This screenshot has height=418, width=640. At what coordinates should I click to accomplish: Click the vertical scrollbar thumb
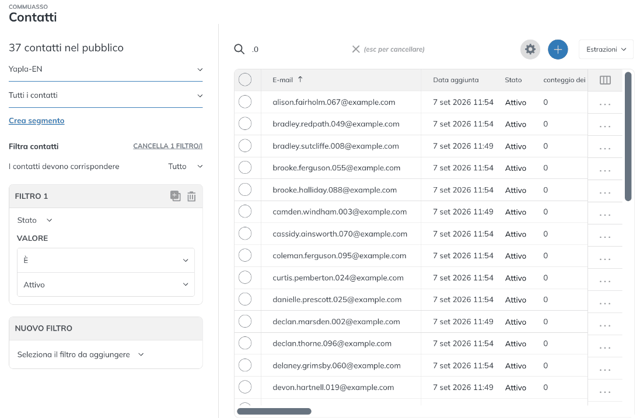(x=628, y=136)
